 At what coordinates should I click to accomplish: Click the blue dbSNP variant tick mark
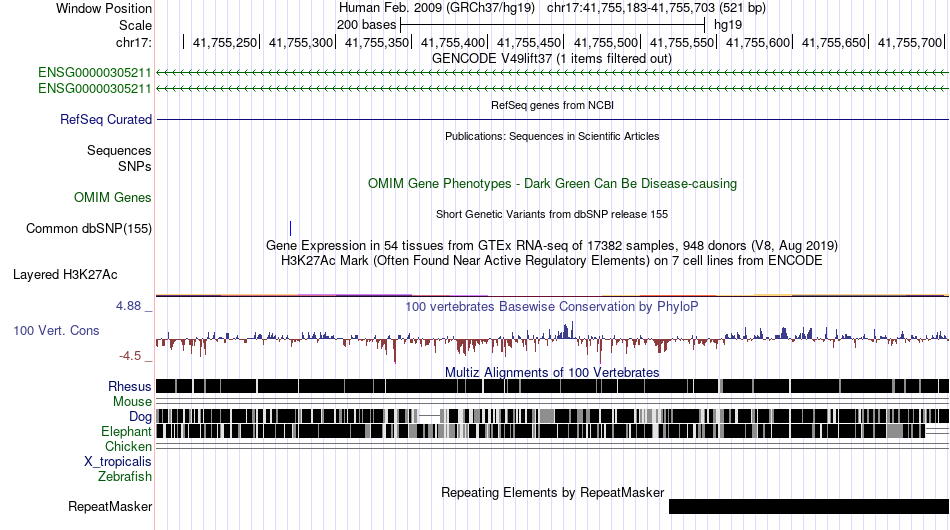click(290, 228)
